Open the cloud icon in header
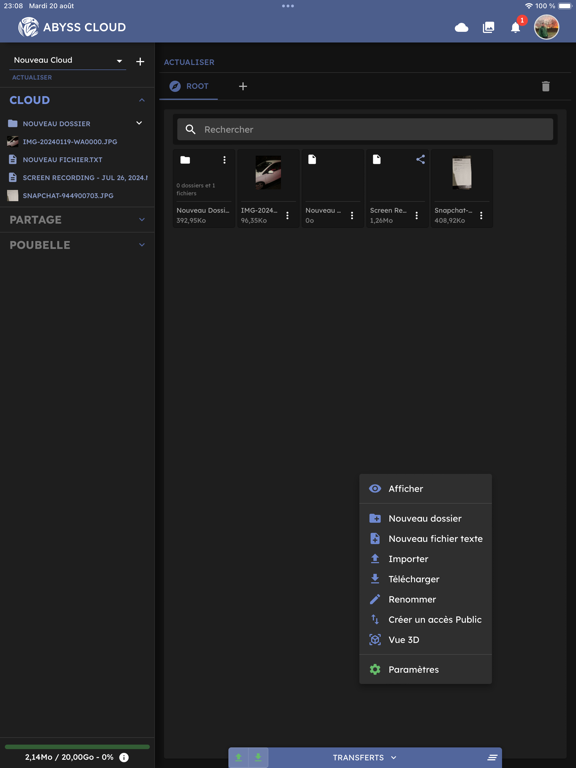This screenshot has height=768, width=576. pos(461,27)
